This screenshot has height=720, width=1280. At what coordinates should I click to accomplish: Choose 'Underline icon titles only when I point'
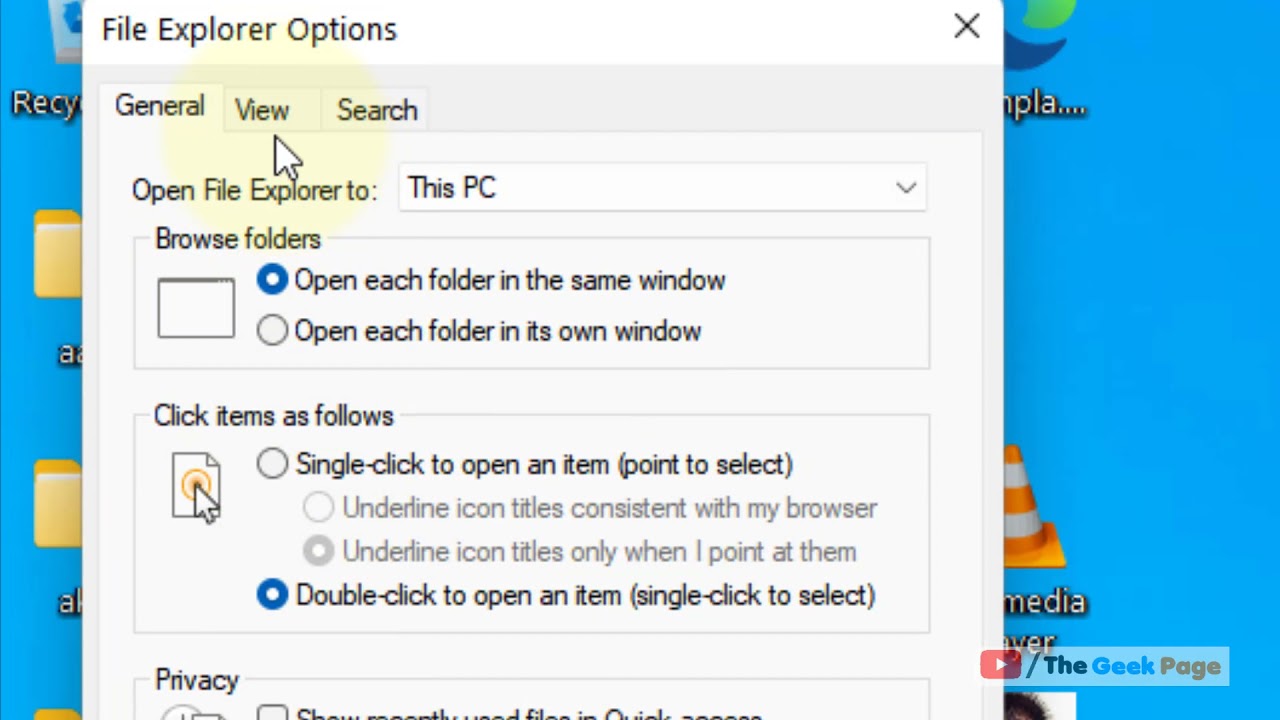pos(318,551)
